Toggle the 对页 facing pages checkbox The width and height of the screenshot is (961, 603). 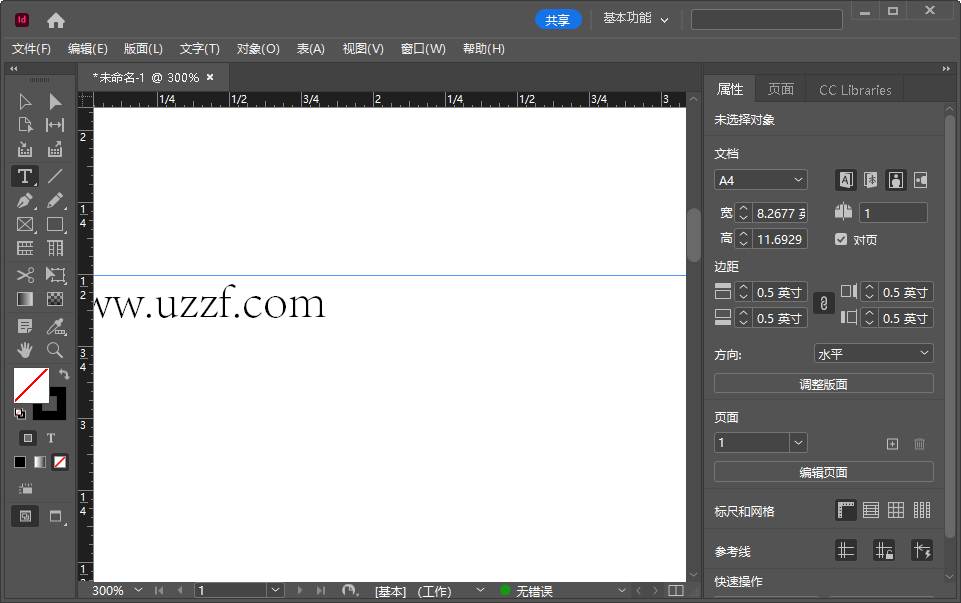click(841, 239)
